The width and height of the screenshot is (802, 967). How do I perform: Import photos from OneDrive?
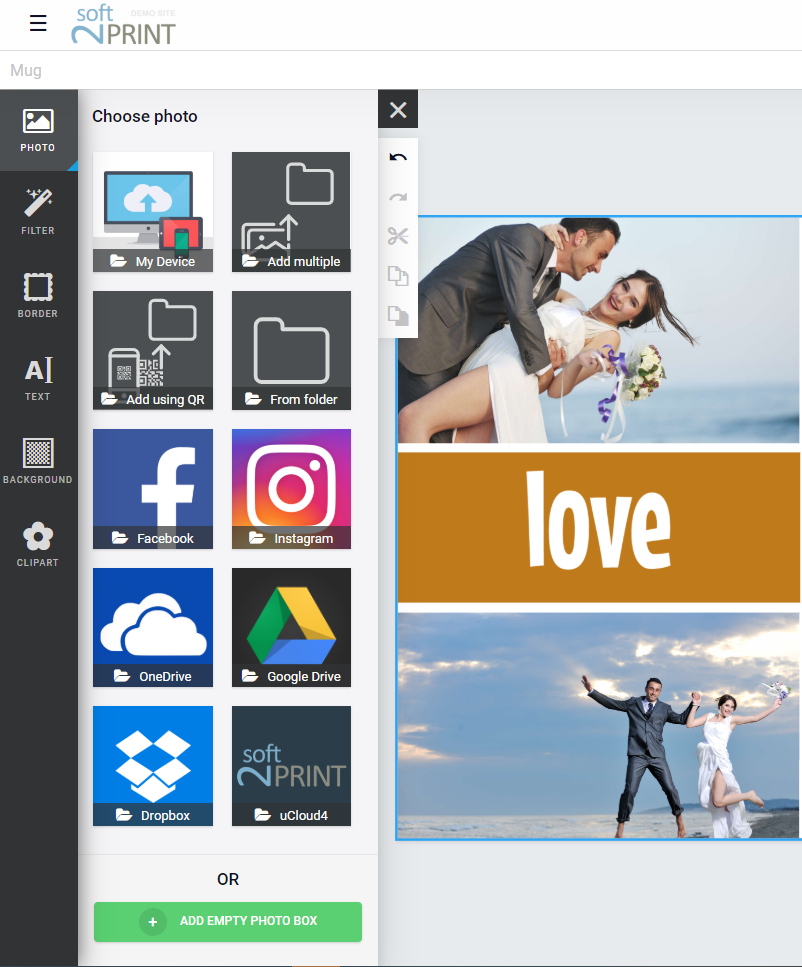pyautogui.click(x=153, y=627)
